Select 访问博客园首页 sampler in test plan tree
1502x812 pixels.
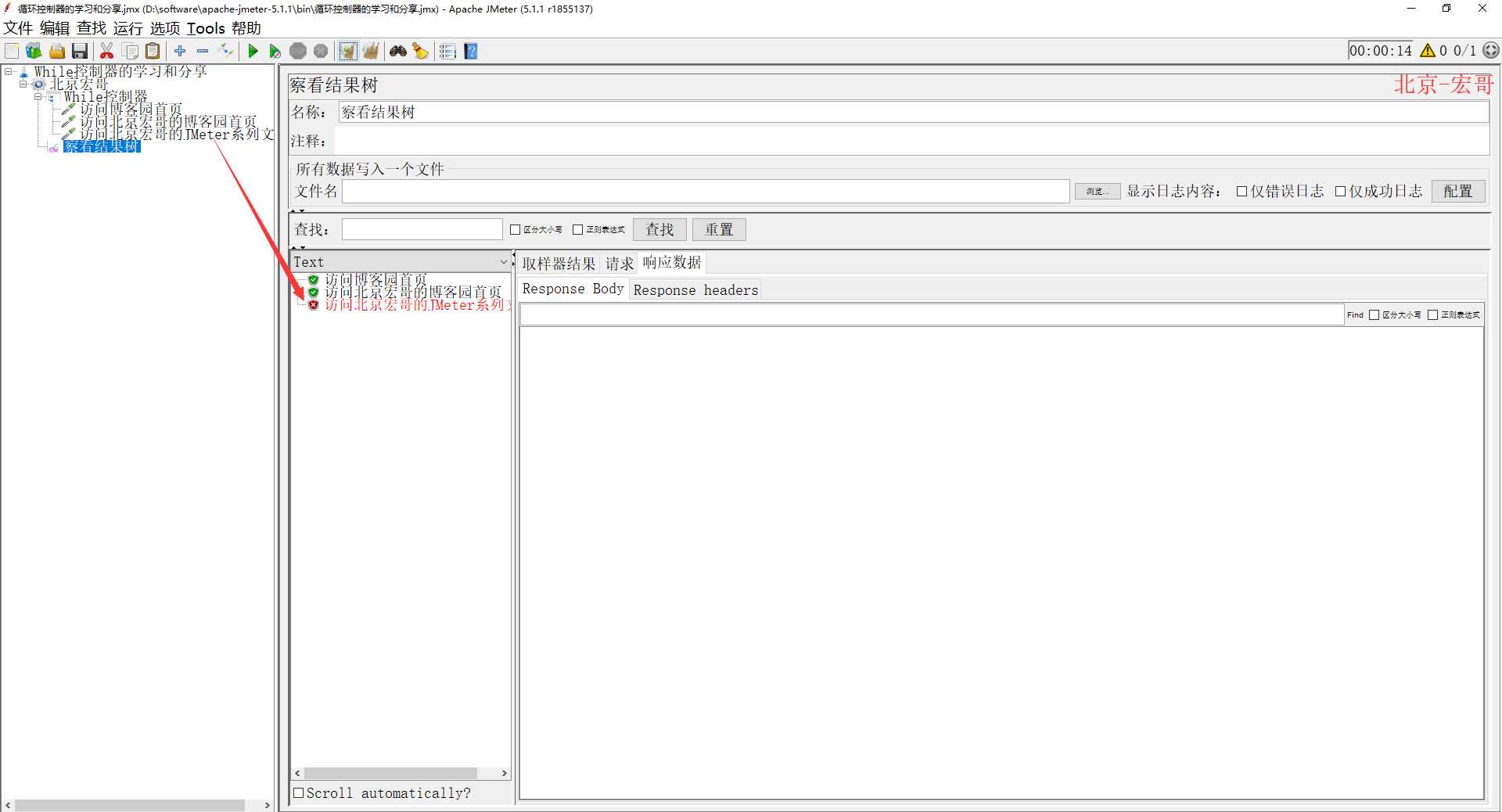pos(131,110)
